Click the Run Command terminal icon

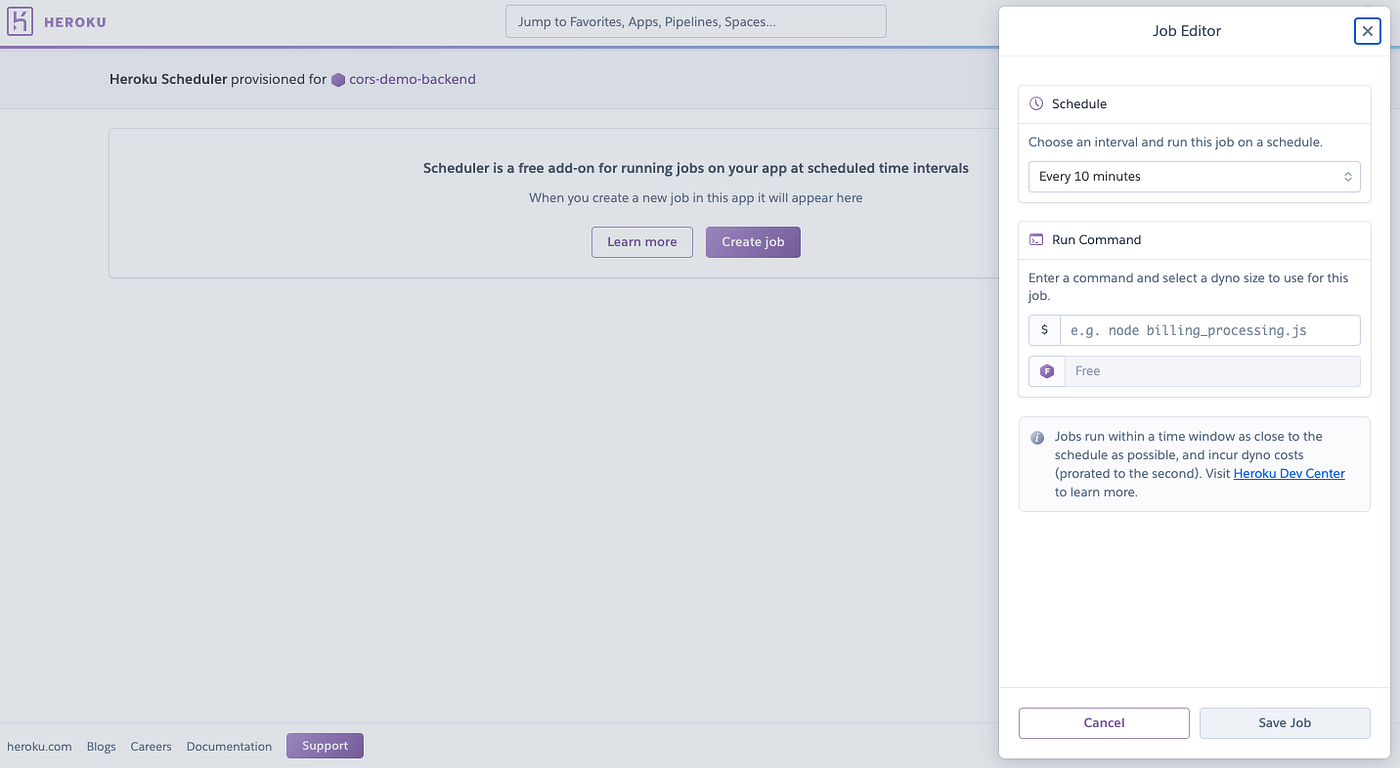point(1036,240)
